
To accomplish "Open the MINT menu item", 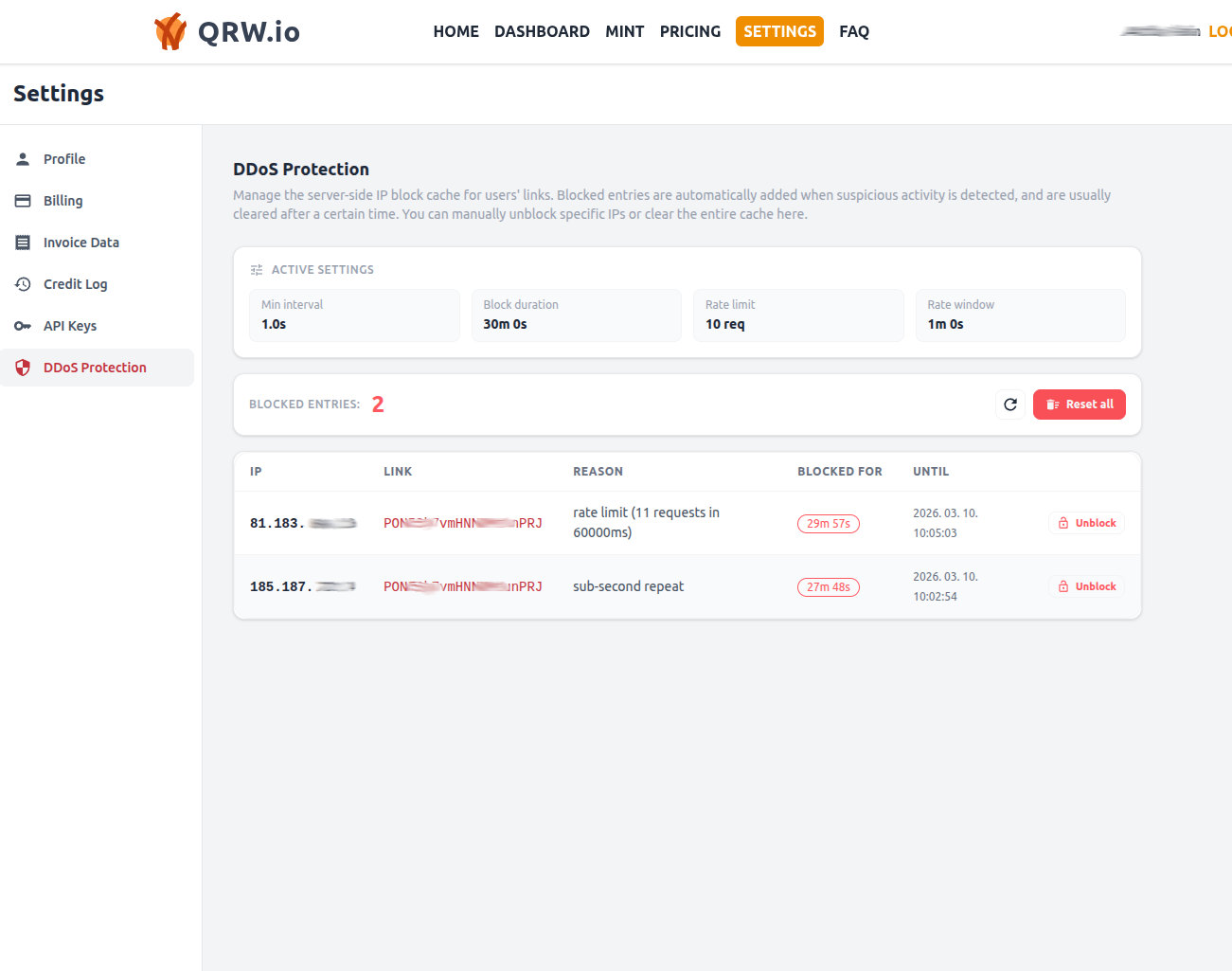I will coord(624,31).
